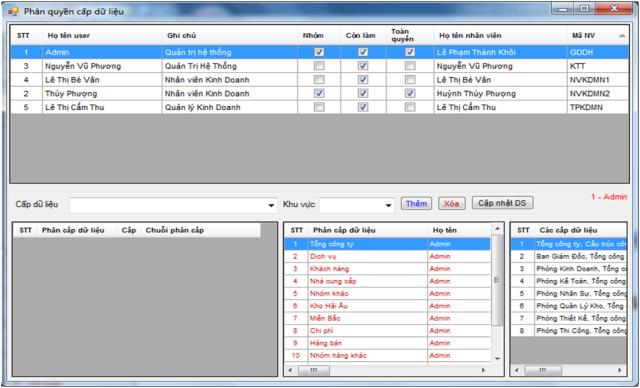The image size is (640, 388).
Task: Select Tổng công ty in middle list
Action: pos(388,244)
